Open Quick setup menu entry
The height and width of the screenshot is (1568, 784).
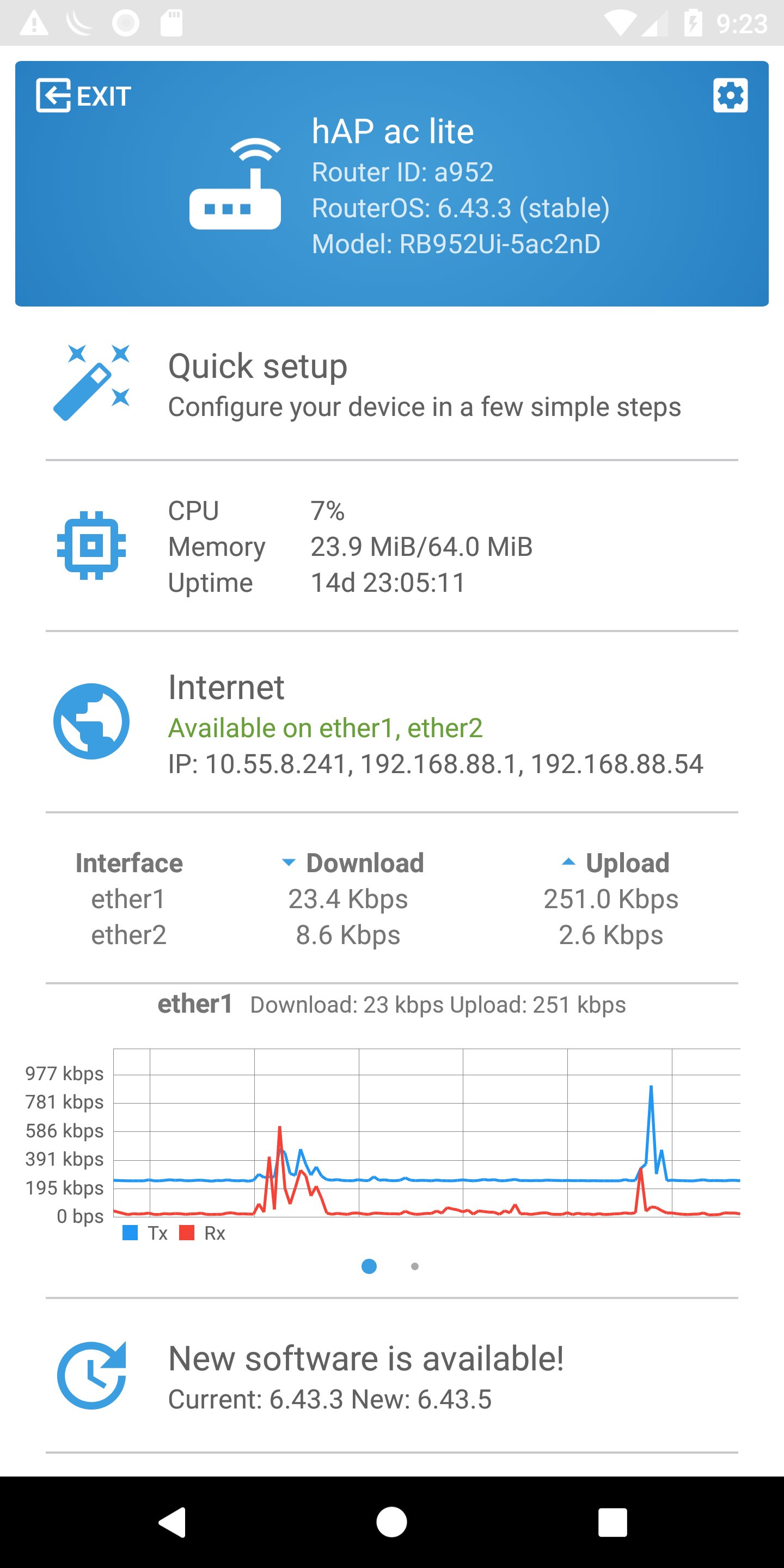click(258, 366)
